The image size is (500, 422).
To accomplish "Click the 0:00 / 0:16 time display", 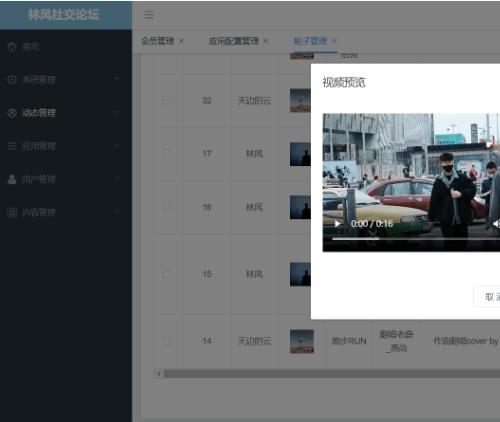I will [x=372, y=224].
